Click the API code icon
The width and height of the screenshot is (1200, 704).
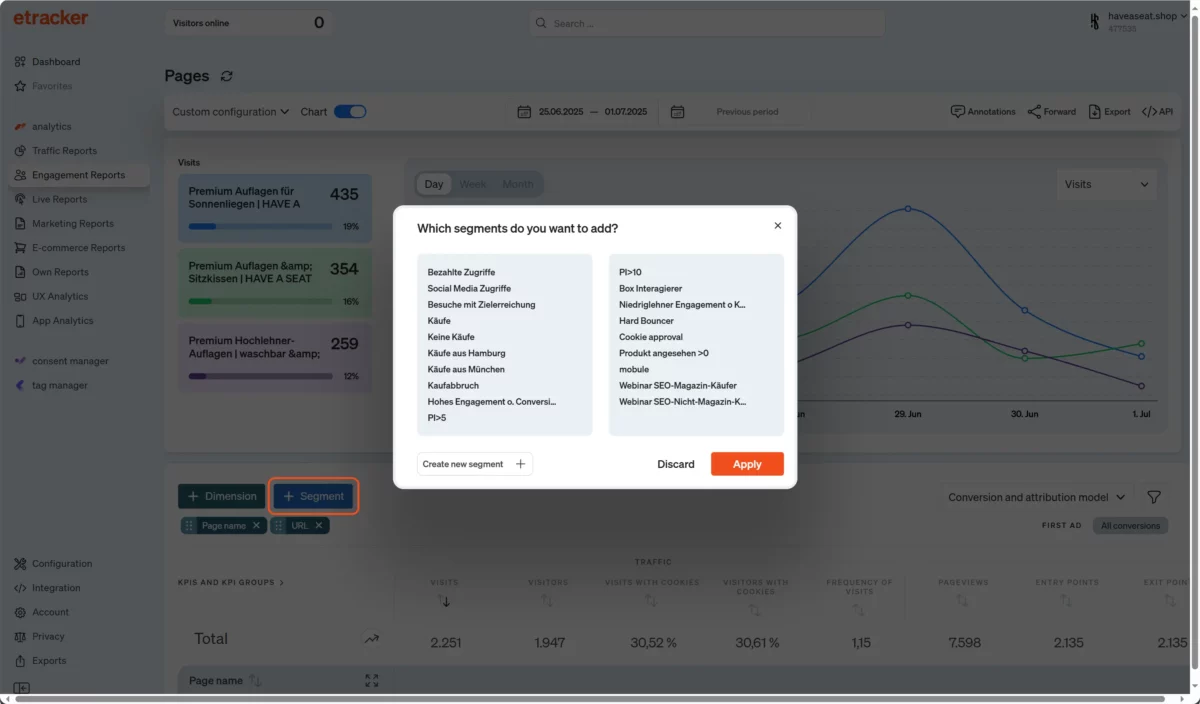(x=1149, y=112)
